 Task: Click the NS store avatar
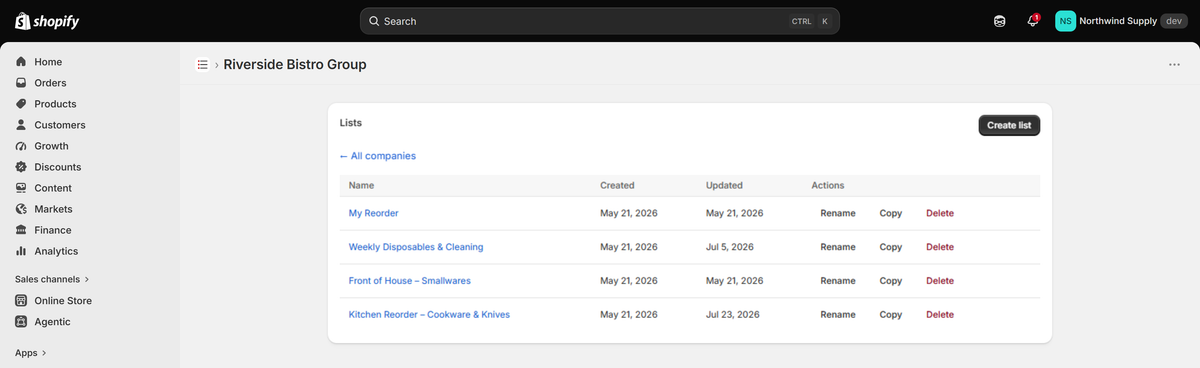pos(1066,21)
